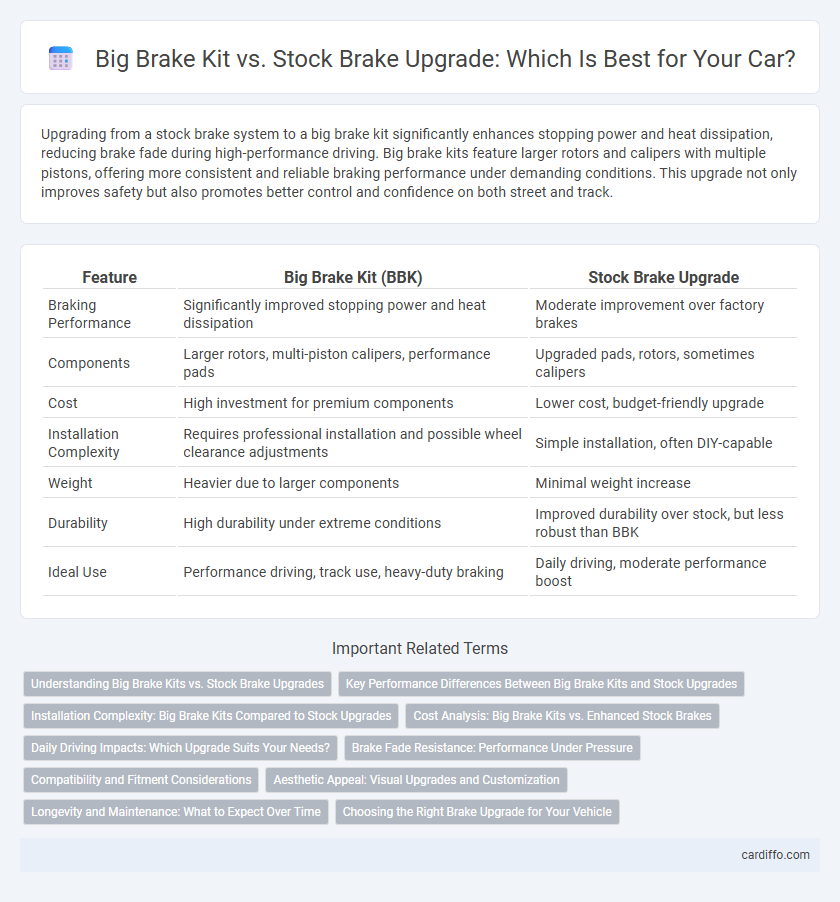840x902 pixels.
Task: Click the 'Important Related Terms' heading
Action: pos(420,648)
